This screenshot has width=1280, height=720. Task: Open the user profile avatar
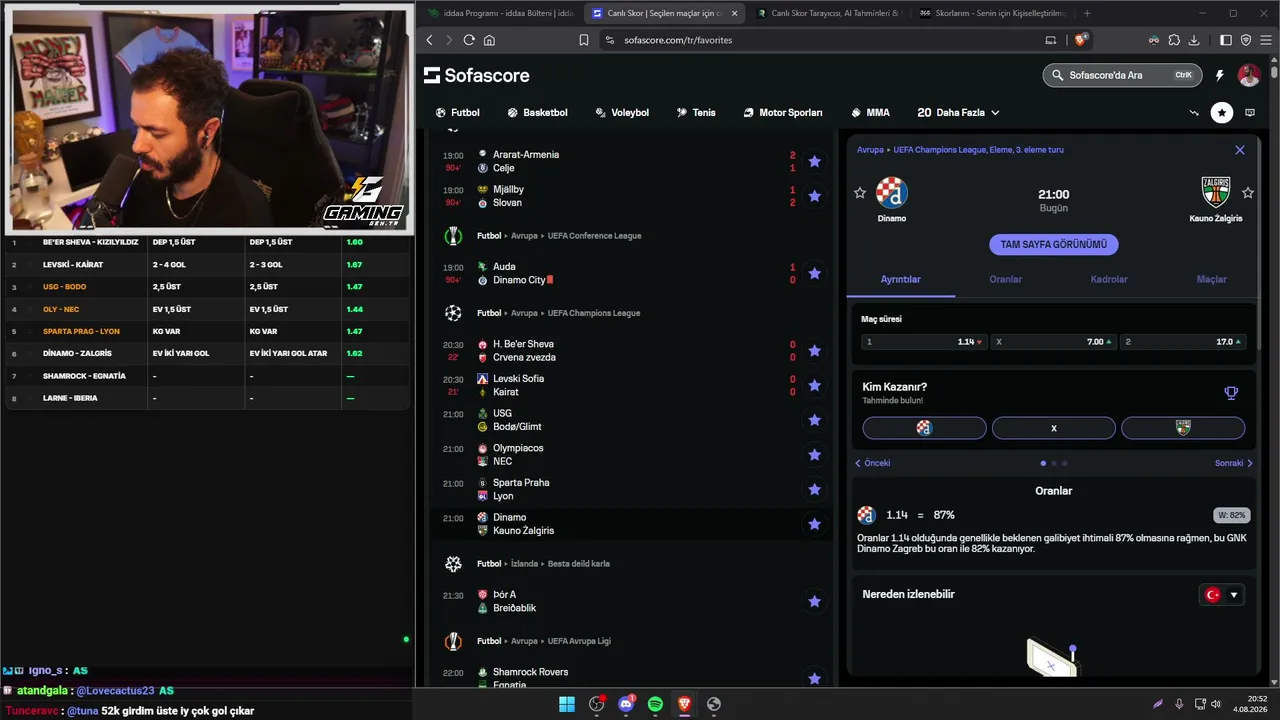(x=1249, y=75)
